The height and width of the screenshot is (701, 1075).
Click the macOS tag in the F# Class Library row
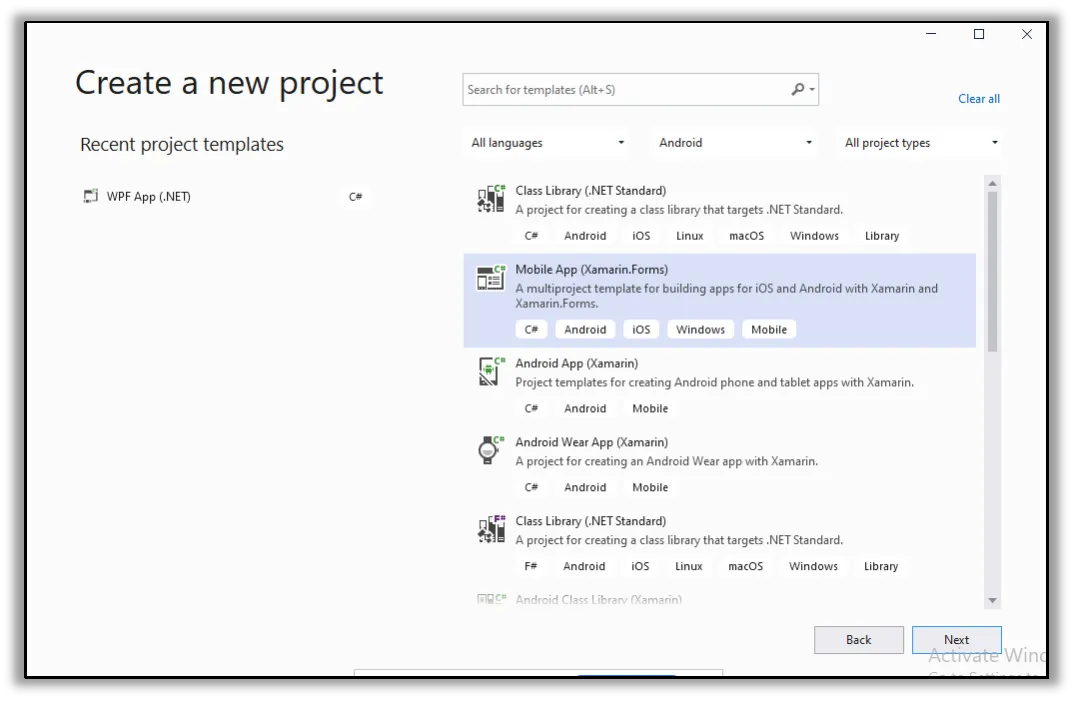746,567
